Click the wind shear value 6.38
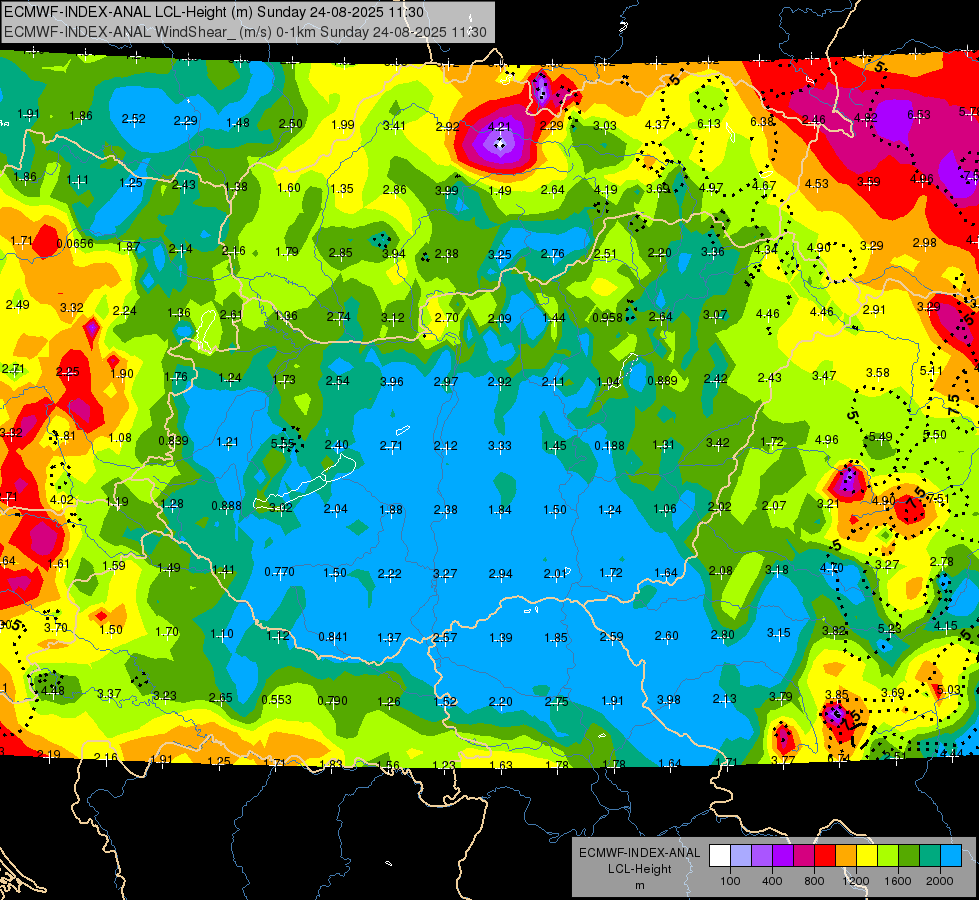The image size is (979, 900). click(762, 121)
